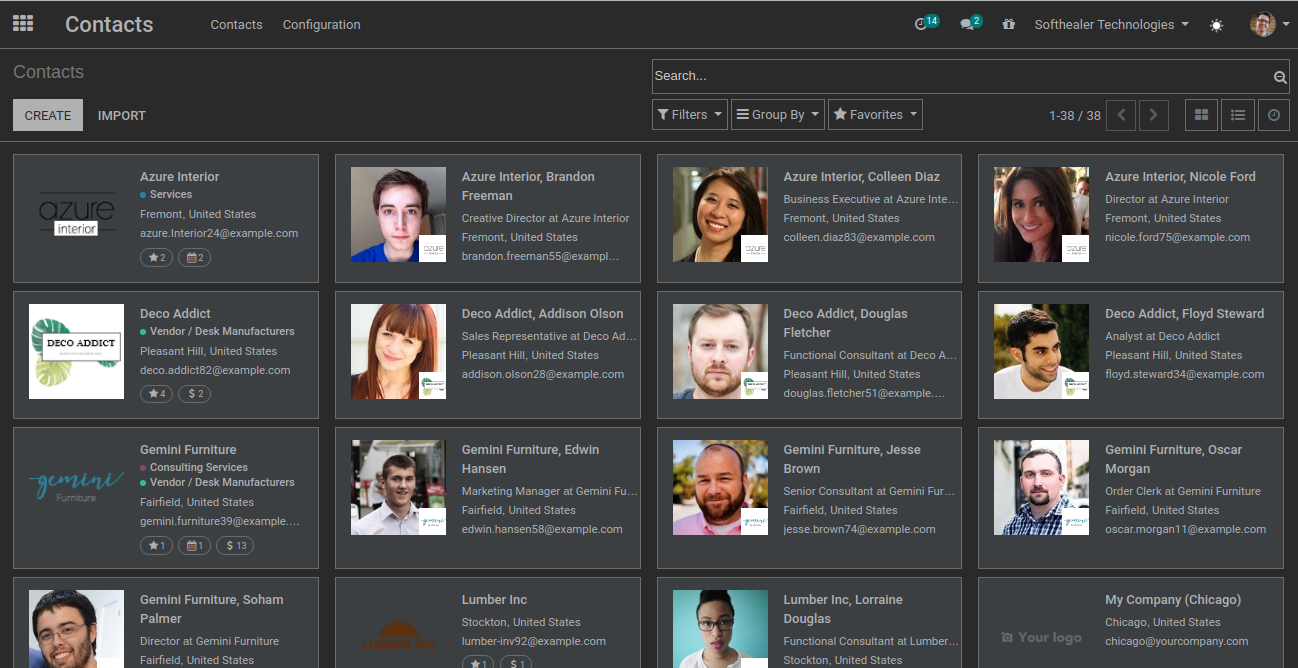Screen dimensions: 1298x668
Task: Open Softhealer Technologies company dropdown
Action: click(1111, 24)
